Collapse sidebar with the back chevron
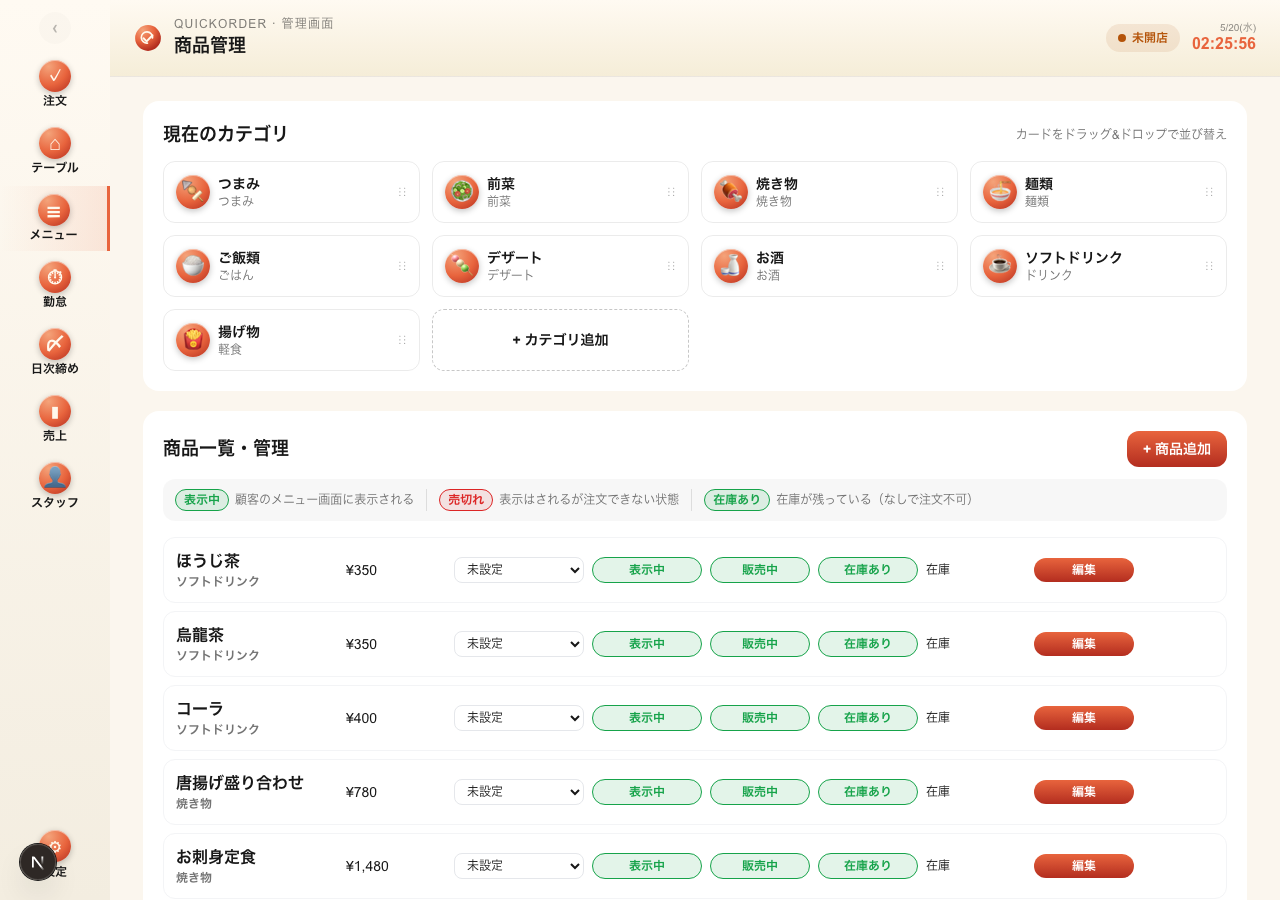Image resolution: width=1280 pixels, height=900 pixels. click(x=55, y=28)
